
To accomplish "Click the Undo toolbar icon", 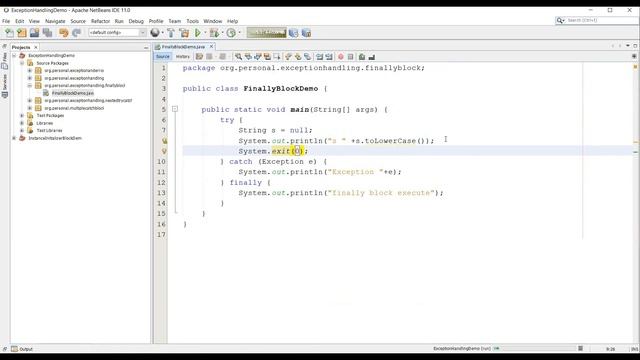I will pos(63,33).
